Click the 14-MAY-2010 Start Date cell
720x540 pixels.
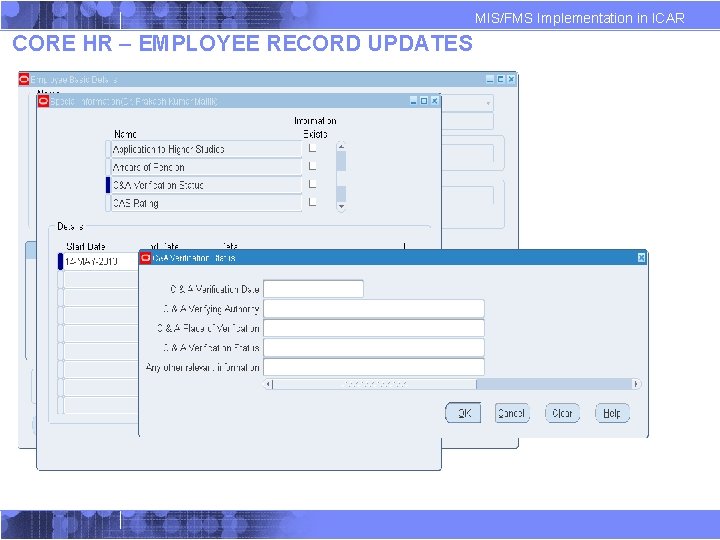[x=101, y=261]
